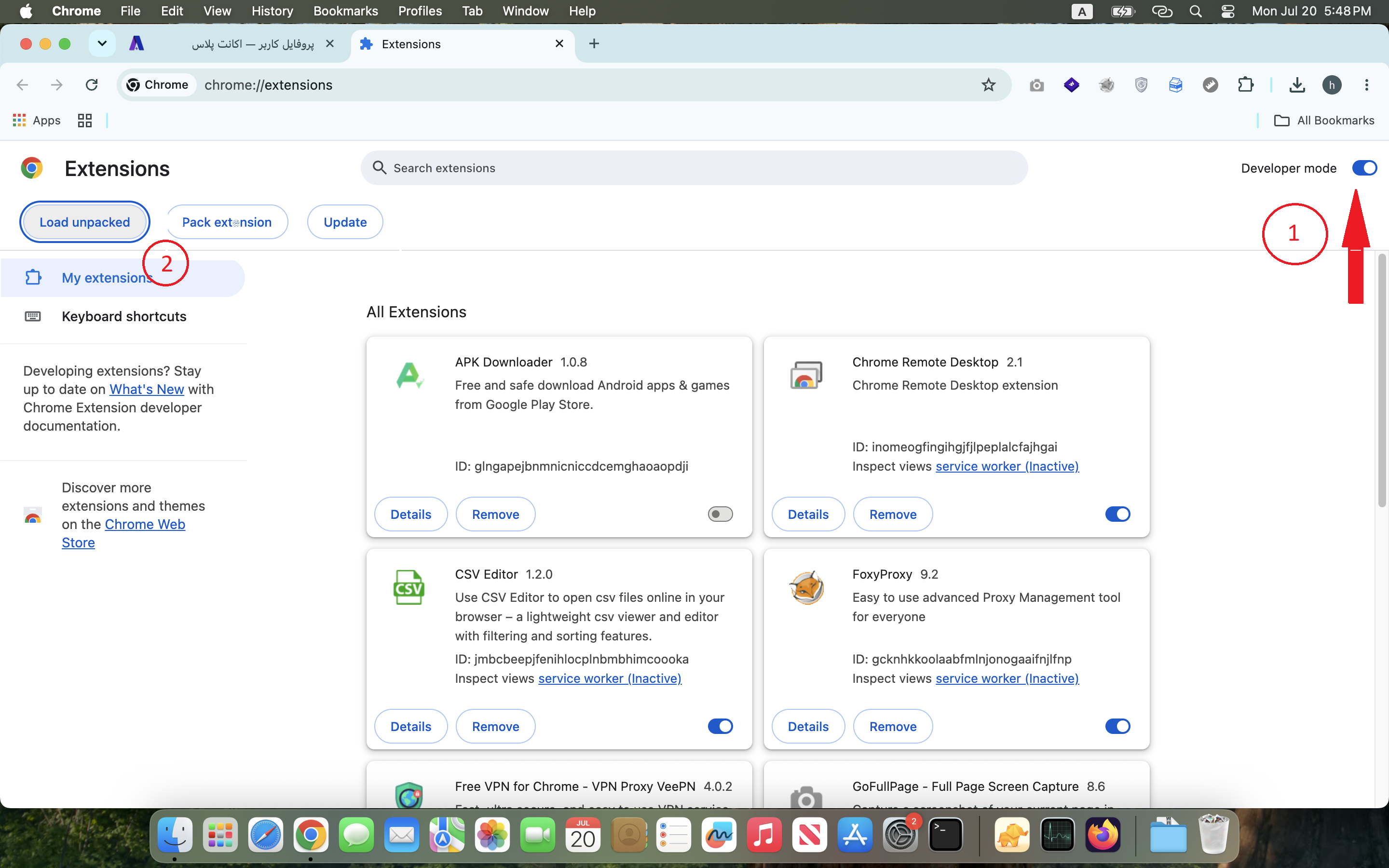Image resolution: width=1389 pixels, height=868 pixels.
Task: Open the What's New link
Action: (147, 389)
